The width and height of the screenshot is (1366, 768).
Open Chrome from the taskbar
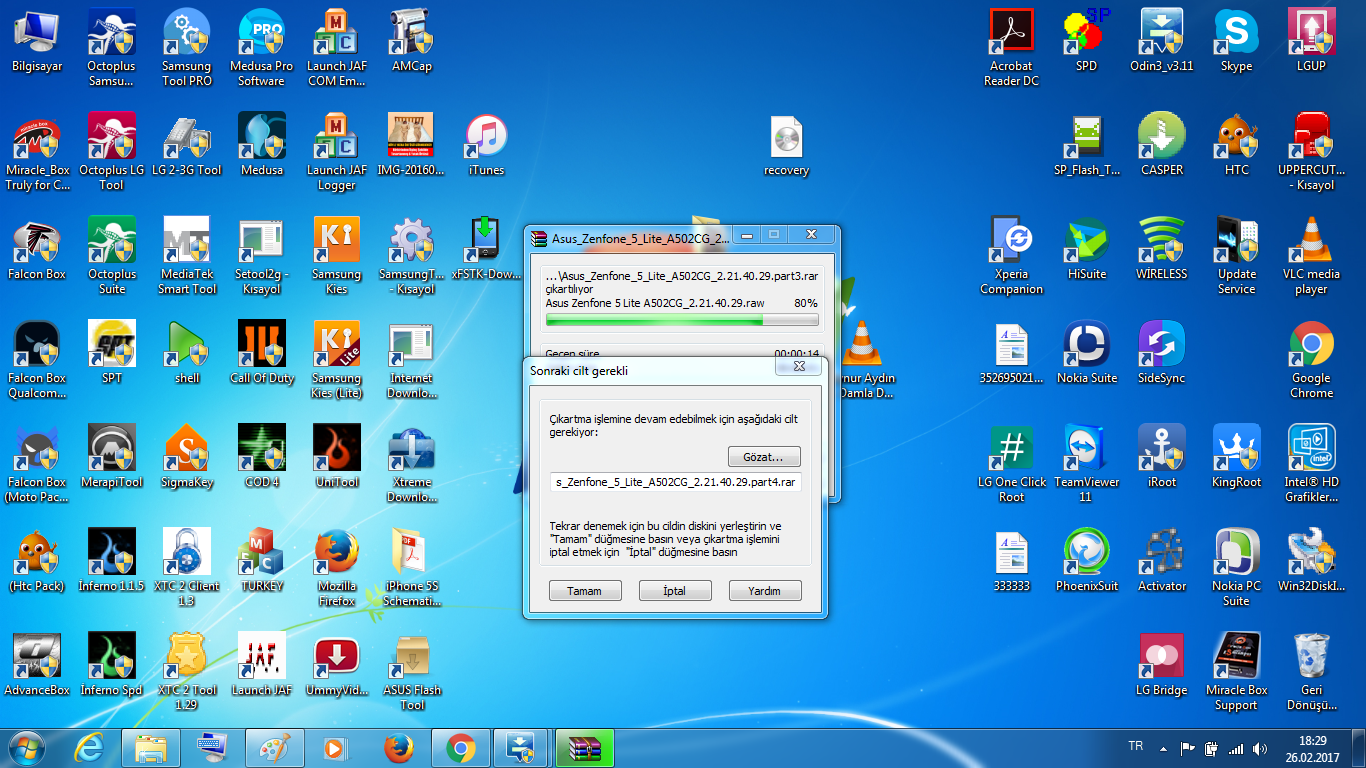pyautogui.click(x=461, y=748)
